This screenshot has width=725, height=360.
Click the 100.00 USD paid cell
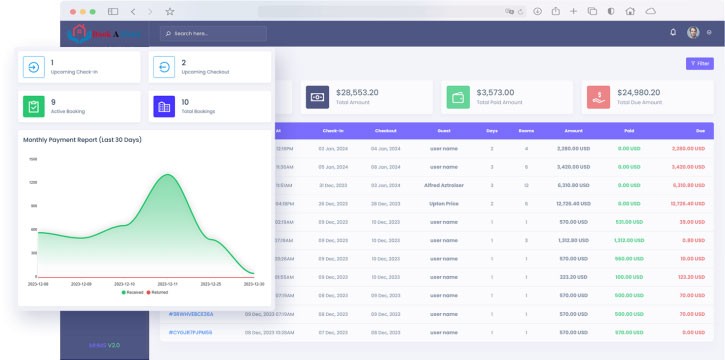pos(629,277)
